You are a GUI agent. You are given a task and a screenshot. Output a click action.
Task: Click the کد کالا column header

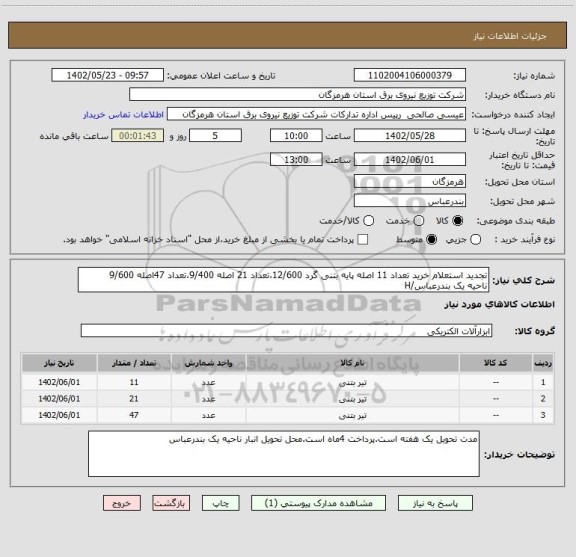[496, 363]
